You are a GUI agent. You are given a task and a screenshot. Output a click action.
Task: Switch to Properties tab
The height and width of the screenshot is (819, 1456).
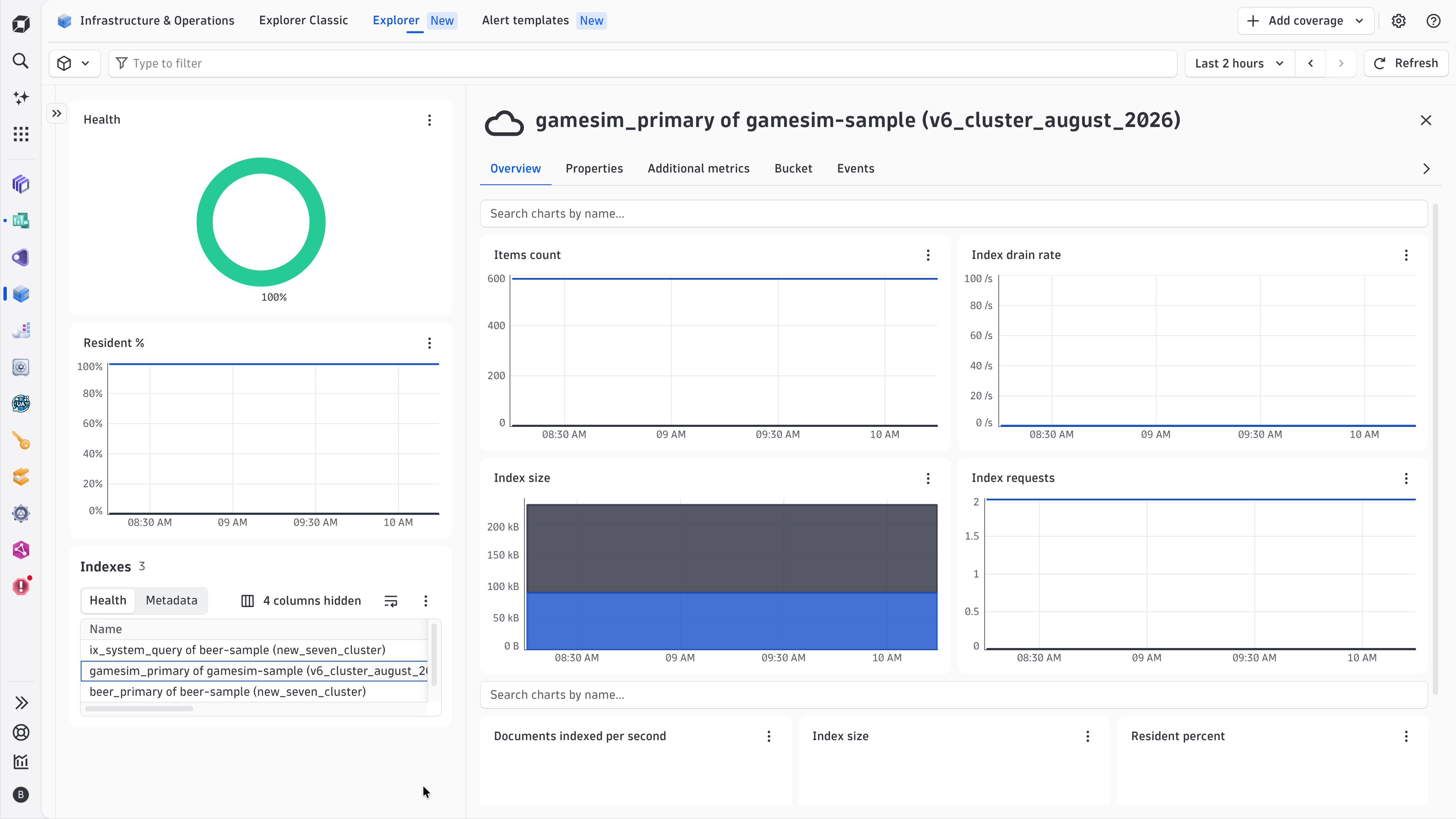[x=594, y=168]
